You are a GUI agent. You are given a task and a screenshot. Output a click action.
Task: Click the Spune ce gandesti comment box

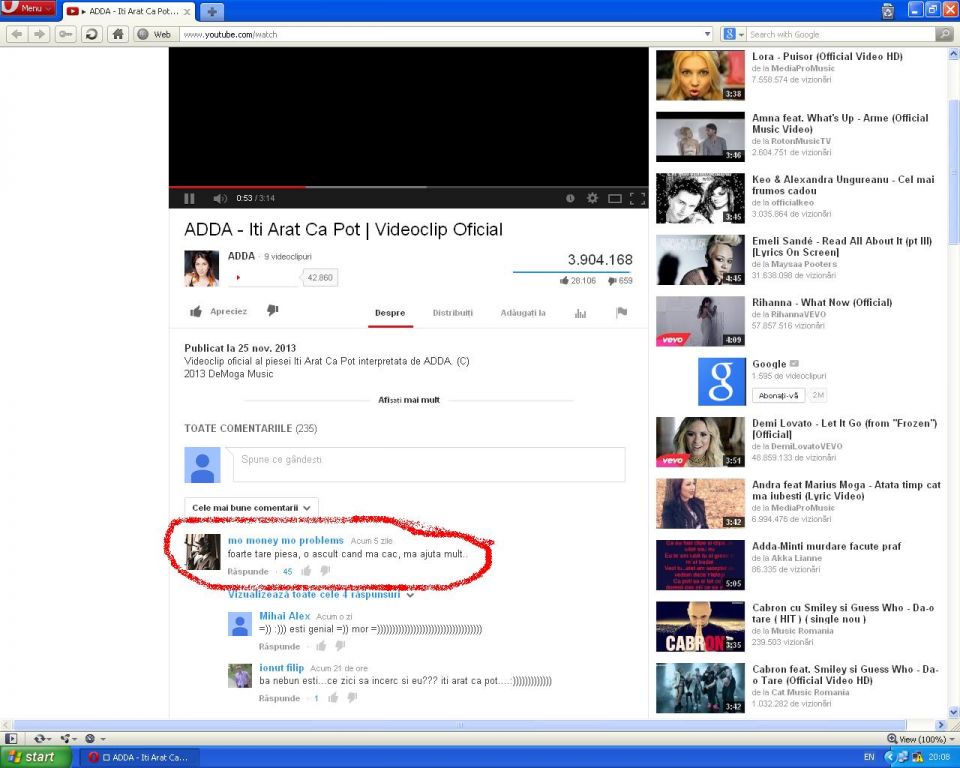click(429, 464)
